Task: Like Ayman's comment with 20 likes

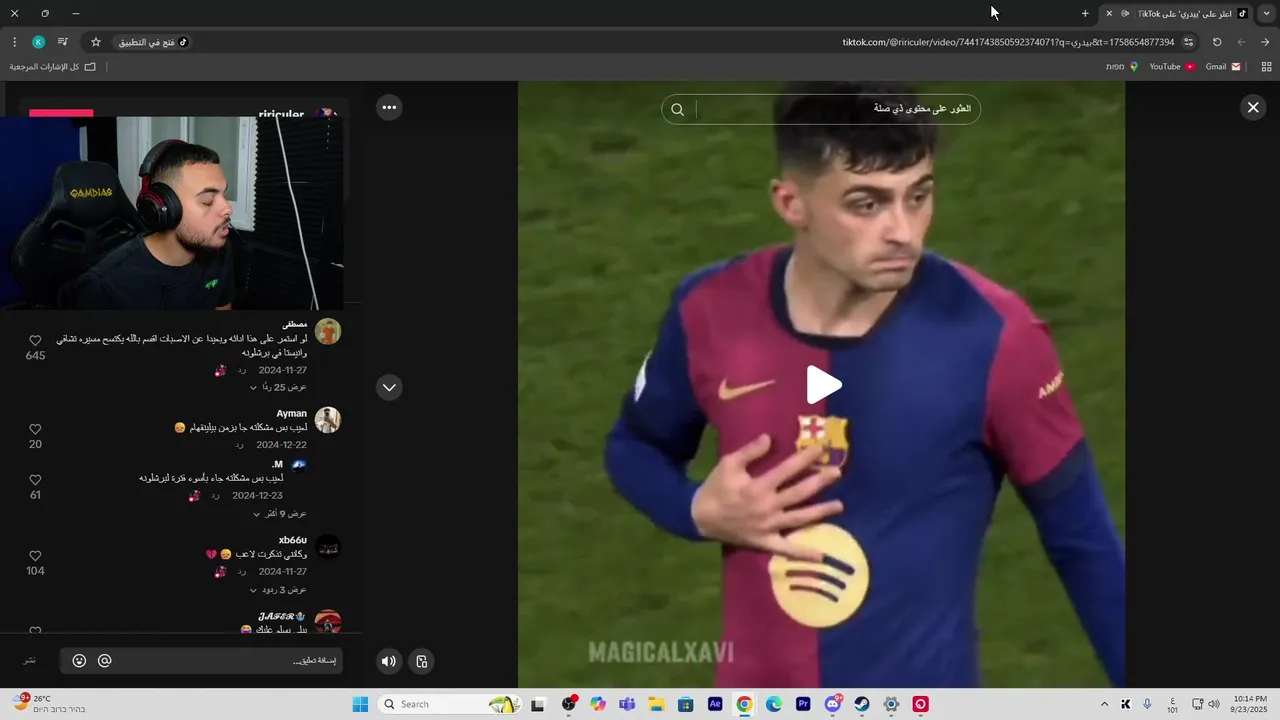Action: click(35, 429)
